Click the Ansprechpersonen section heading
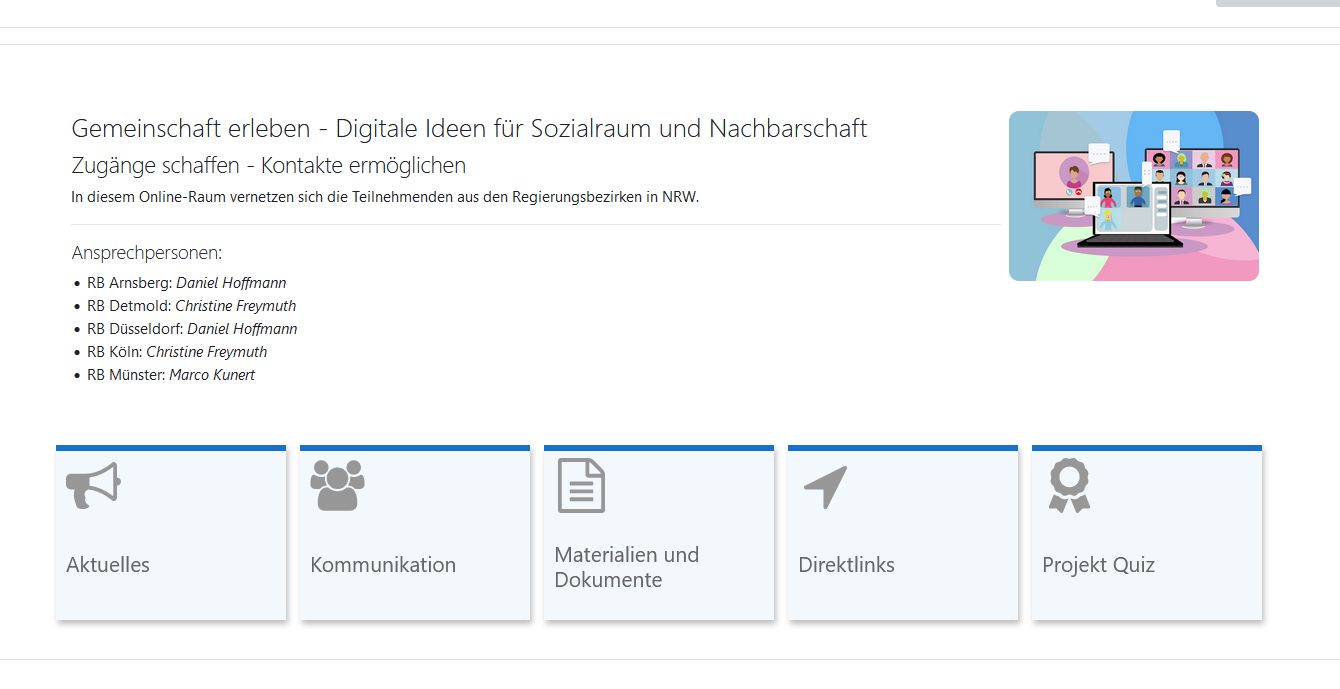This screenshot has width=1340, height=689. tap(147, 253)
